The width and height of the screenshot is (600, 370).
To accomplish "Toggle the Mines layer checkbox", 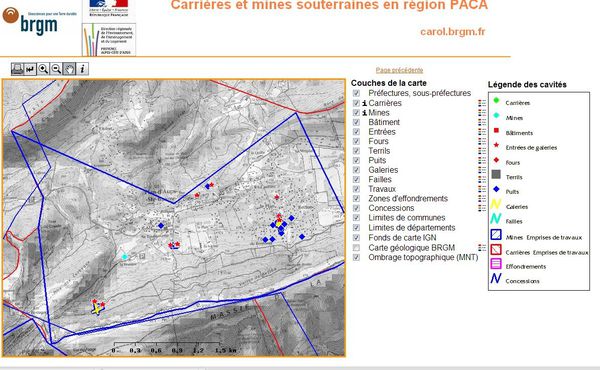I will click(x=356, y=112).
